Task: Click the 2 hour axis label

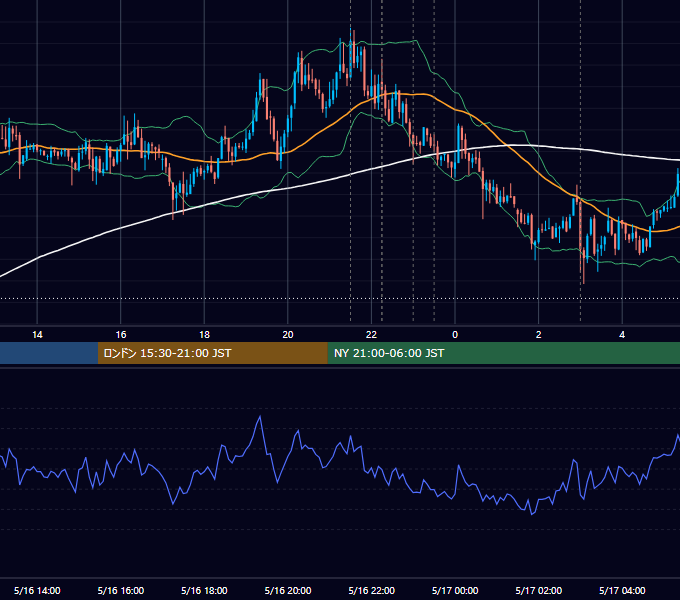Action: click(x=539, y=335)
